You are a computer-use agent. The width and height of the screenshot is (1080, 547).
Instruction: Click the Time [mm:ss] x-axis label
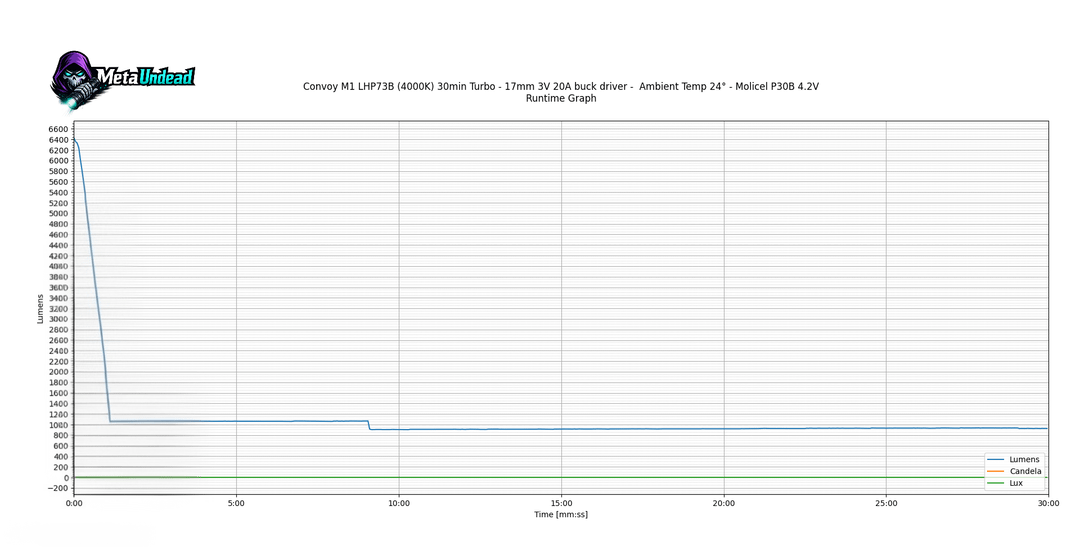pos(560,514)
